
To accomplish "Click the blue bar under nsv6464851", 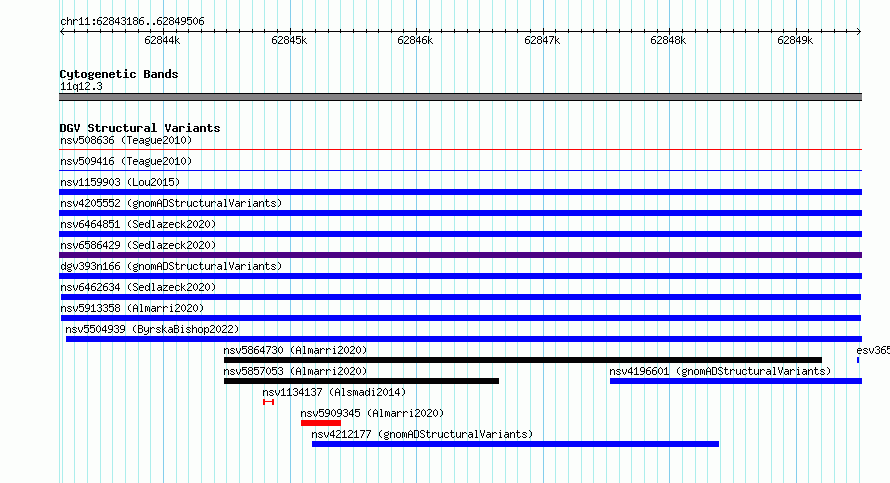I will point(460,234).
